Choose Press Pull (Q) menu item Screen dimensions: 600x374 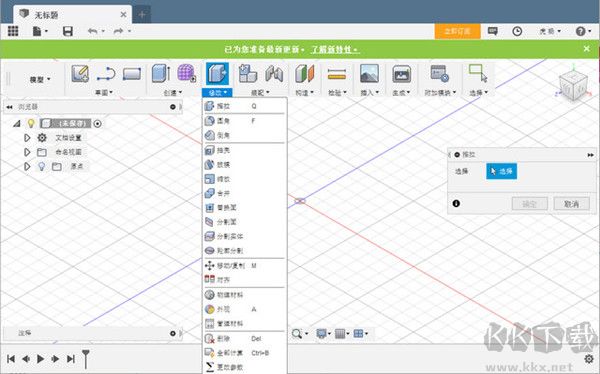pos(245,106)
